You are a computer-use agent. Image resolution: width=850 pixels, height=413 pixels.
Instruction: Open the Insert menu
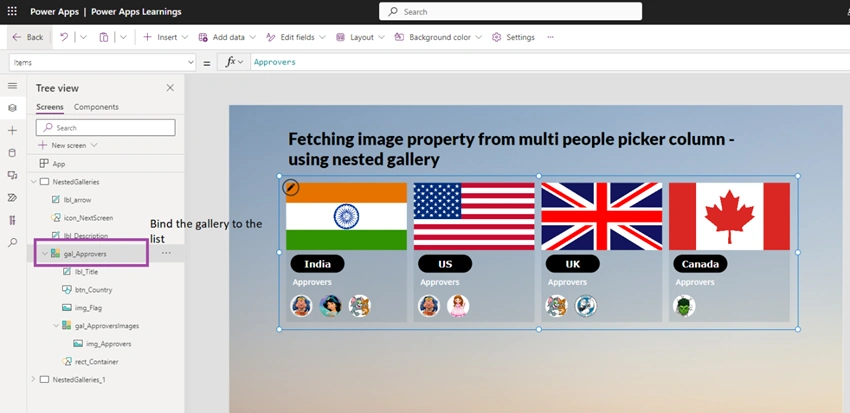(x=165, y=37)
